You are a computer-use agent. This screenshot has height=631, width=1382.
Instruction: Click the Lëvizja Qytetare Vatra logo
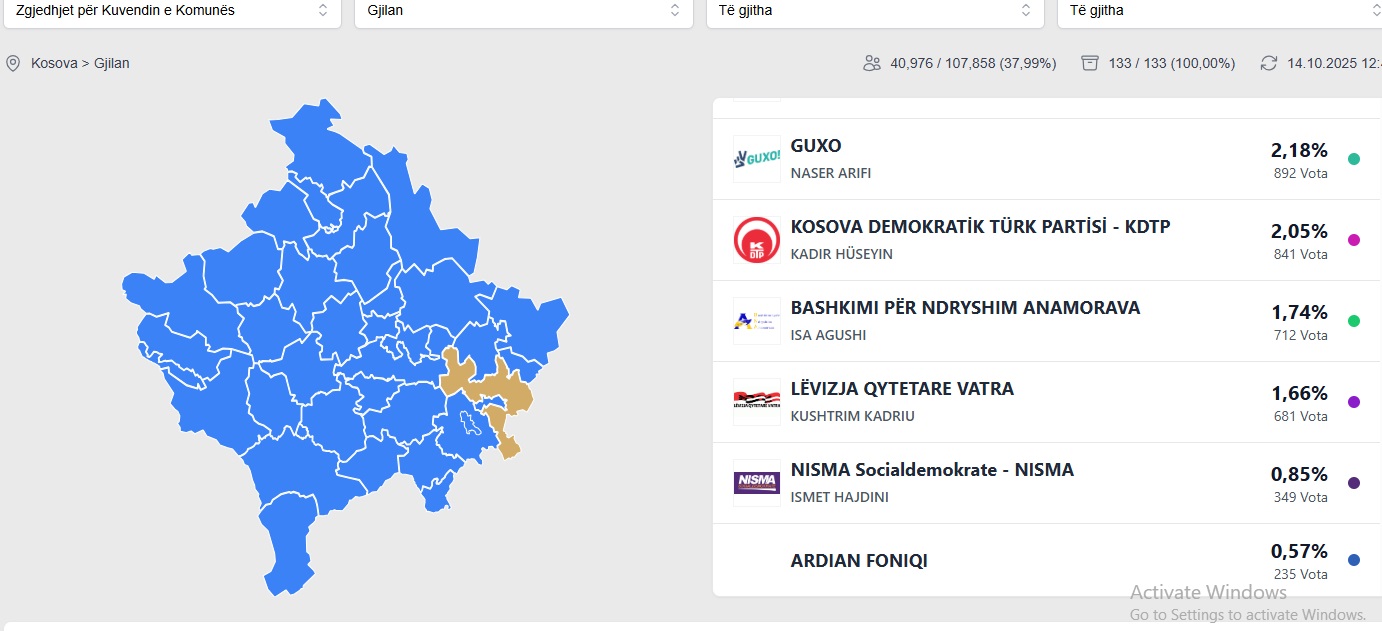(x=756, y=402)
